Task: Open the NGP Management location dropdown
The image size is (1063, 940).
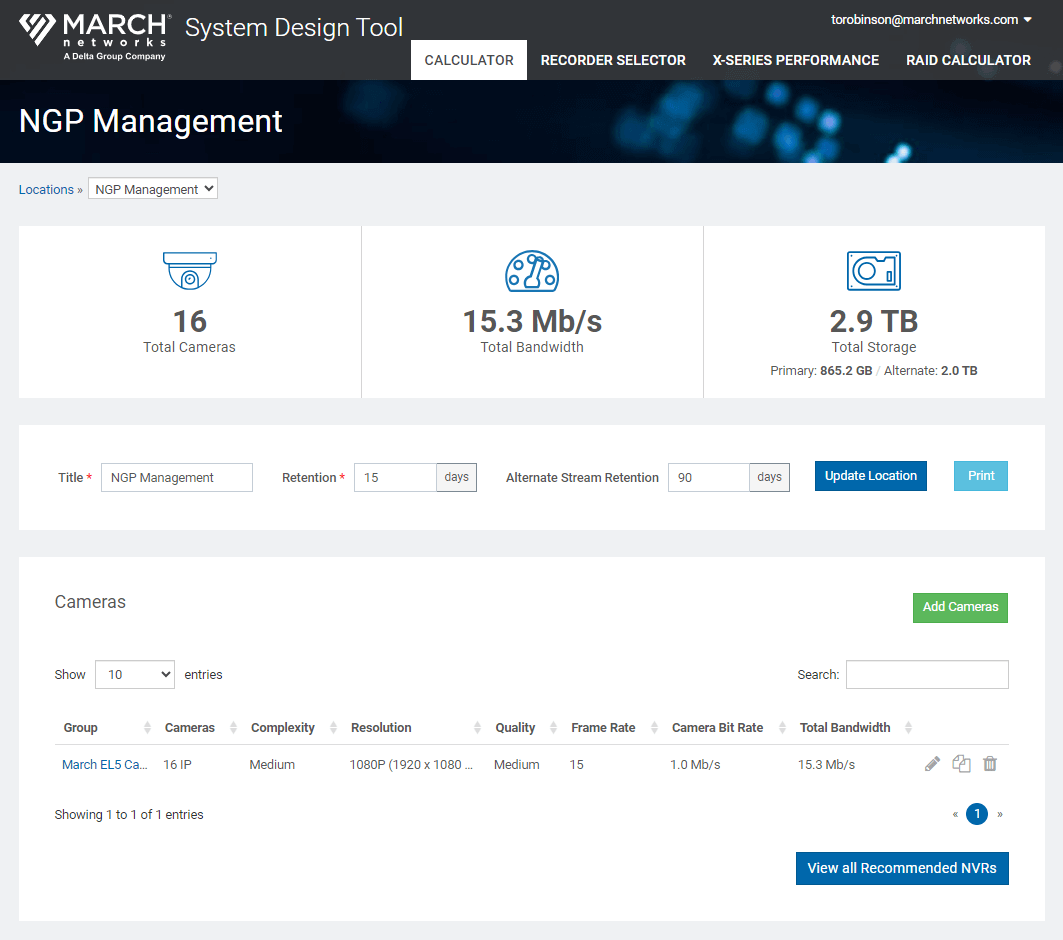Action: tap(153, 189)
